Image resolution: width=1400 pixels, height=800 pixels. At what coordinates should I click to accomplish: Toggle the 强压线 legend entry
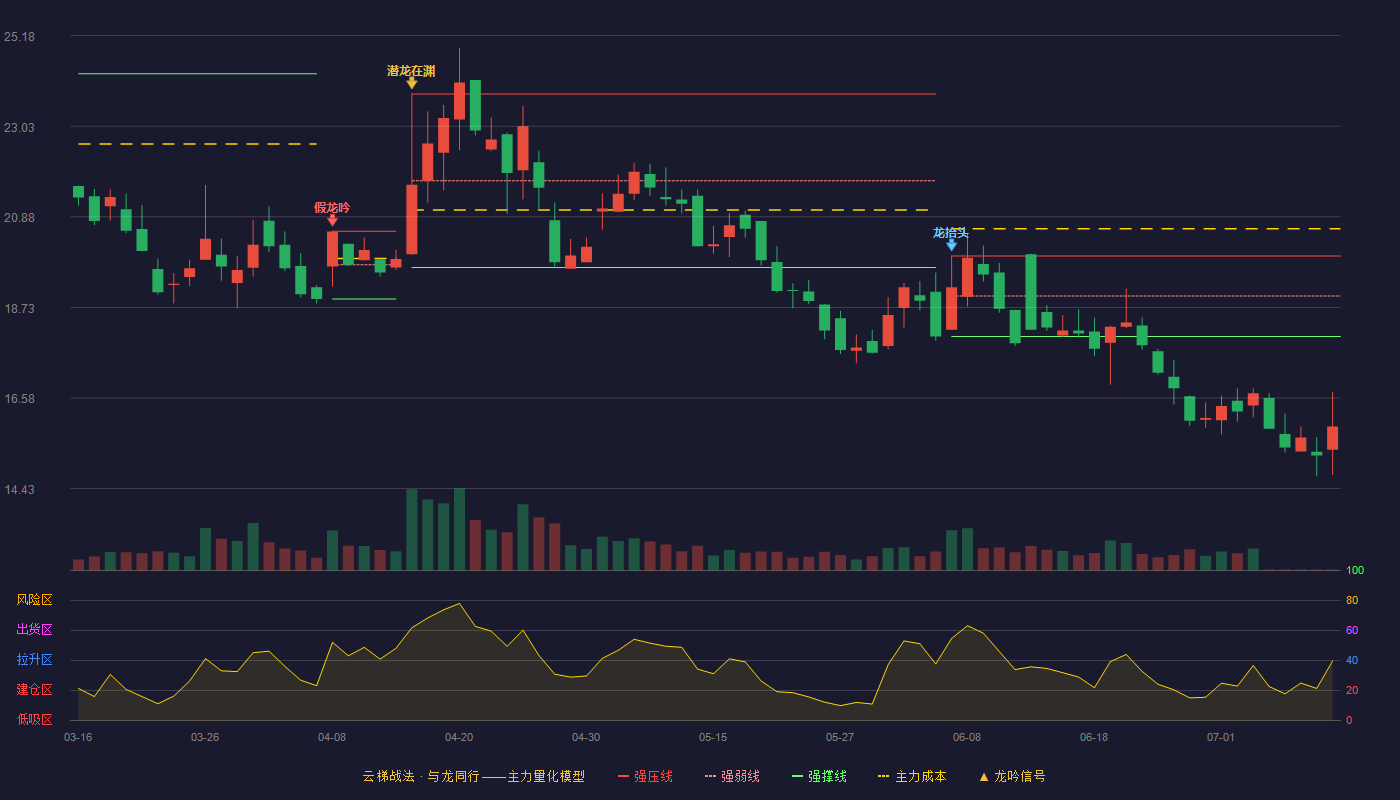click(645, 776)
